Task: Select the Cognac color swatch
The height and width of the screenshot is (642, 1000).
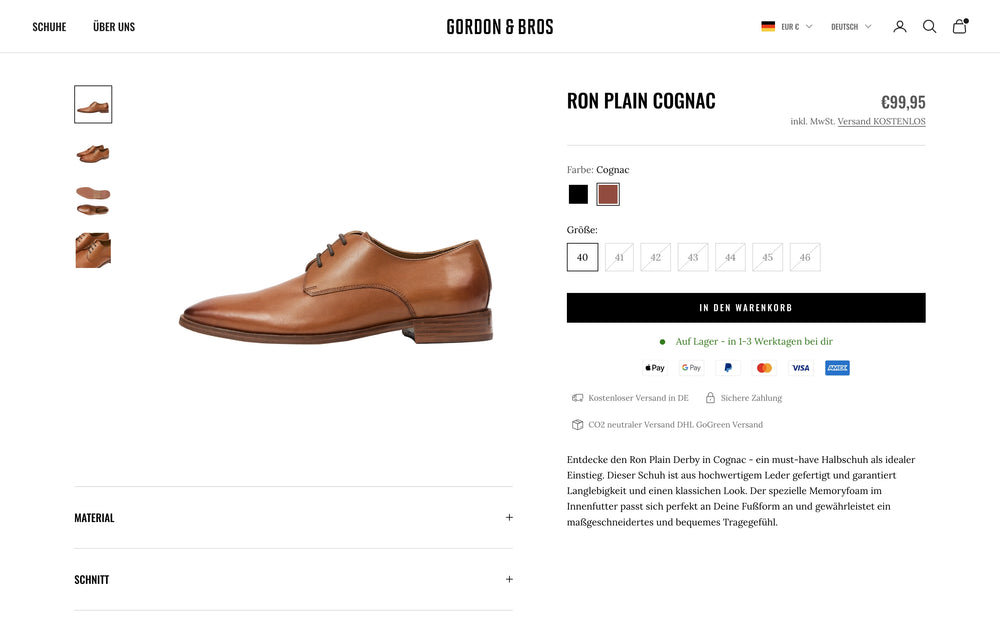Action: point(608,193)
